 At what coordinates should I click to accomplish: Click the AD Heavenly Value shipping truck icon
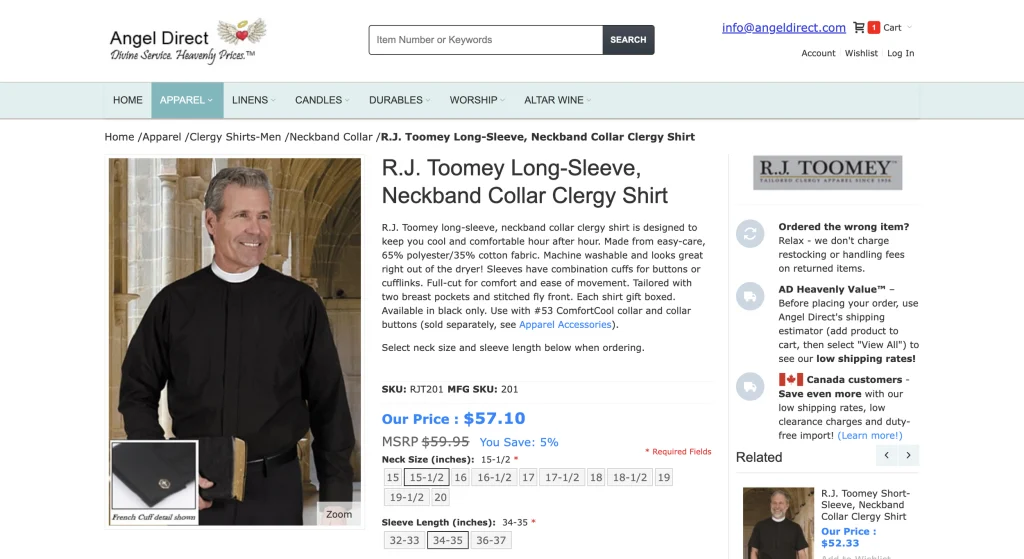pos(750,296)
